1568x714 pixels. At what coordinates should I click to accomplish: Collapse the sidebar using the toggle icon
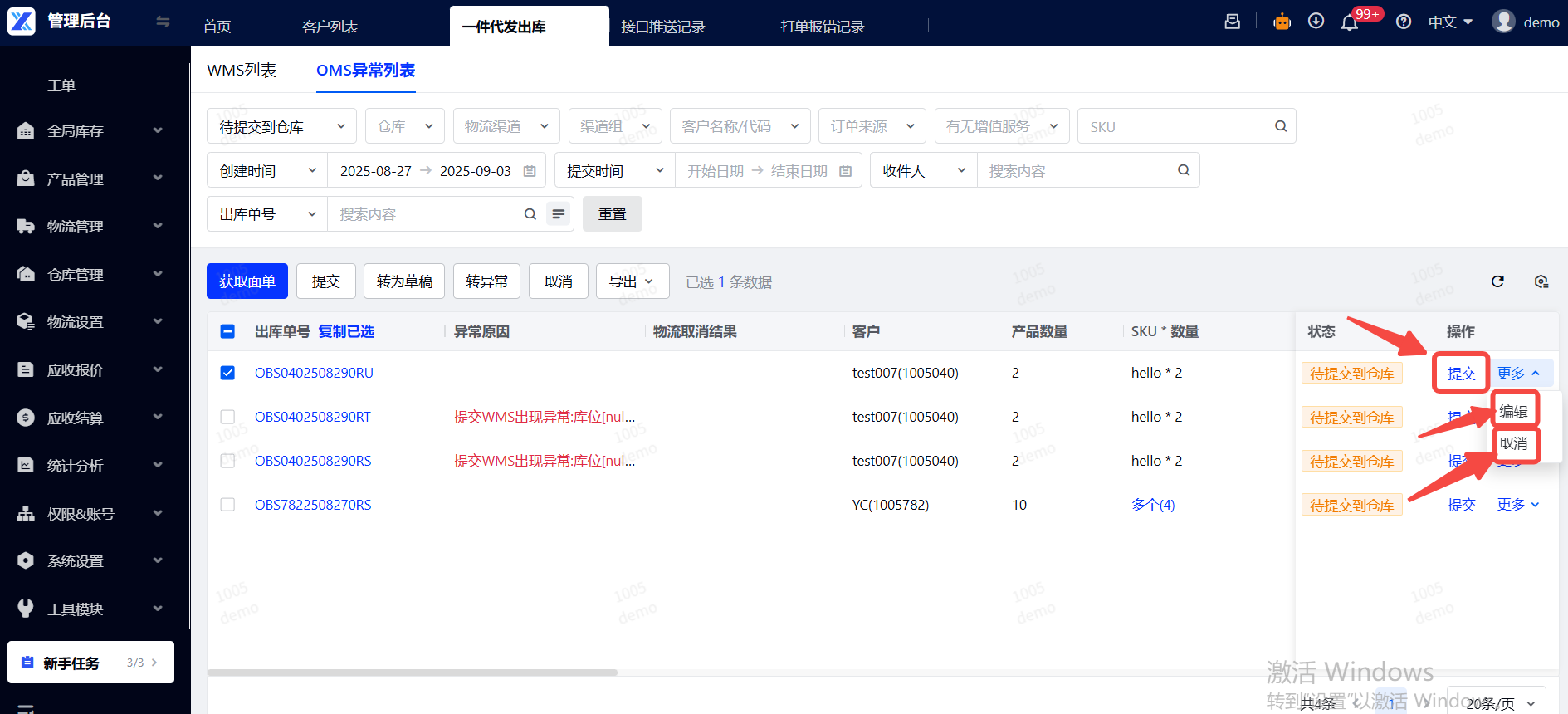pyautogui.click(x=163, y=22)
